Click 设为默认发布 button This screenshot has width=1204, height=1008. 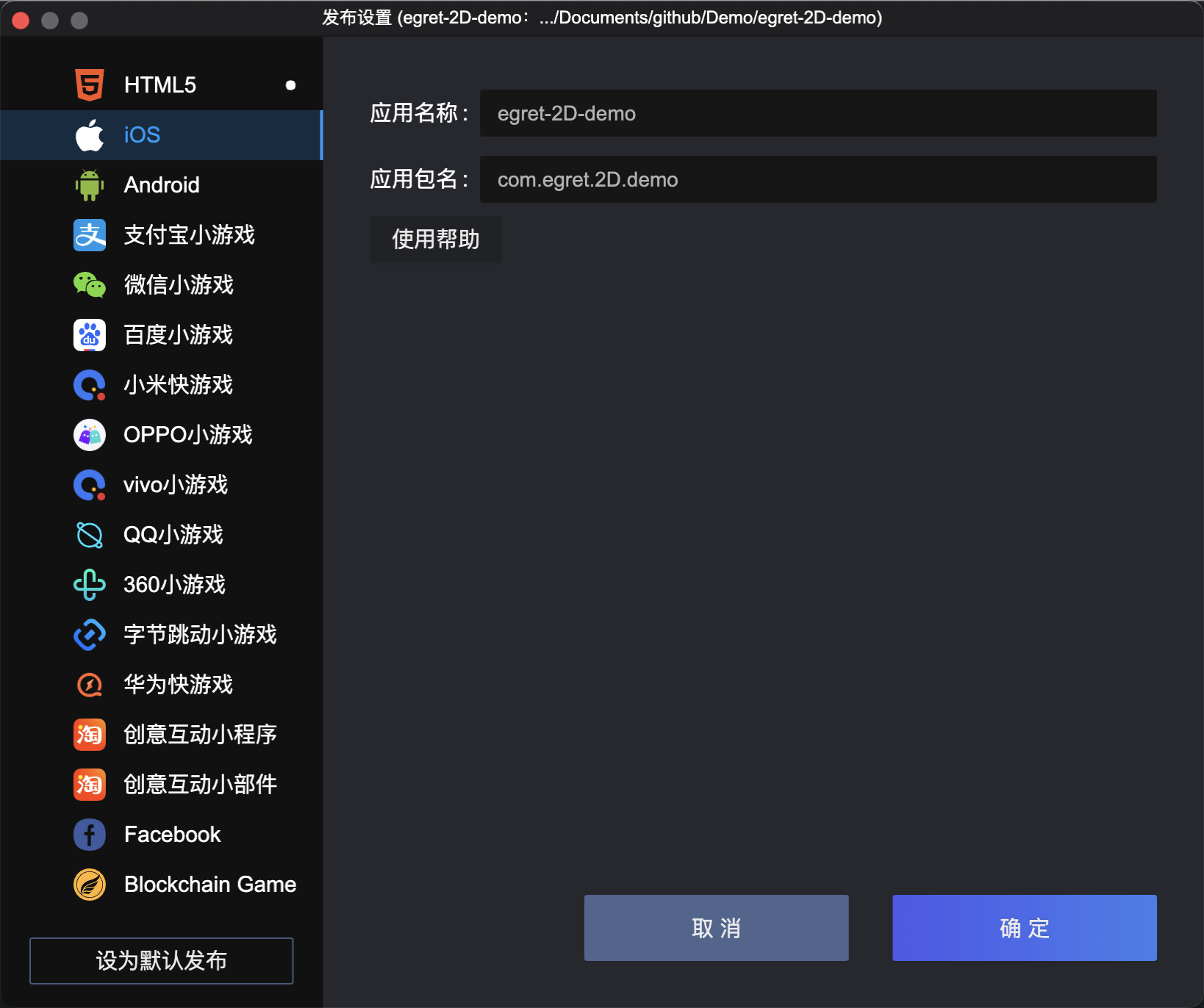(x=162, y=961)
